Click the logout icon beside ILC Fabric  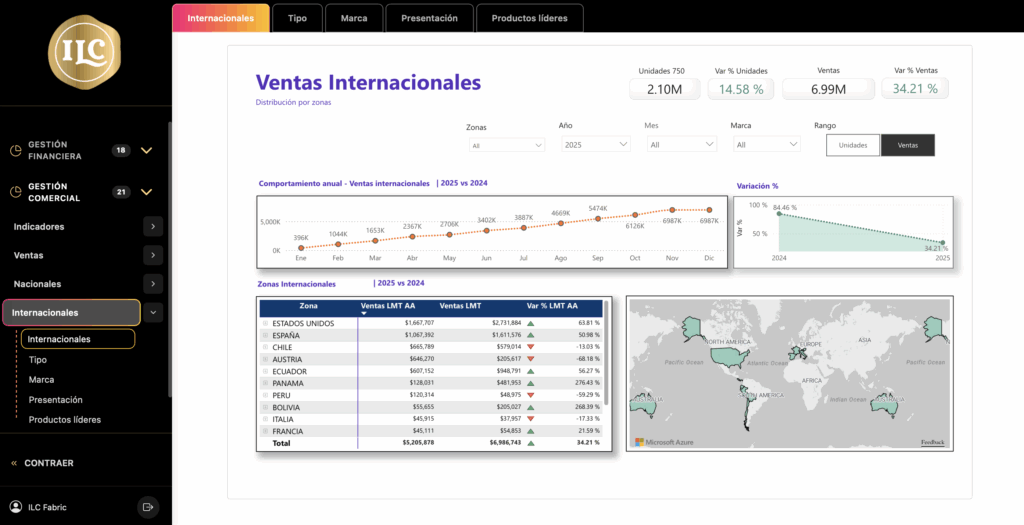[x=149, y=507]
